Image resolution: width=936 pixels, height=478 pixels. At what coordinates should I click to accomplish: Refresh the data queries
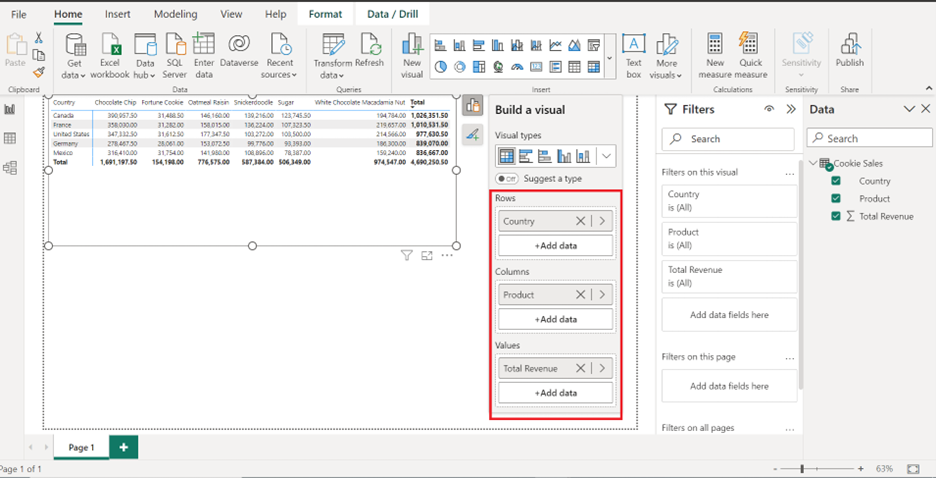click(x=371, y=50)
